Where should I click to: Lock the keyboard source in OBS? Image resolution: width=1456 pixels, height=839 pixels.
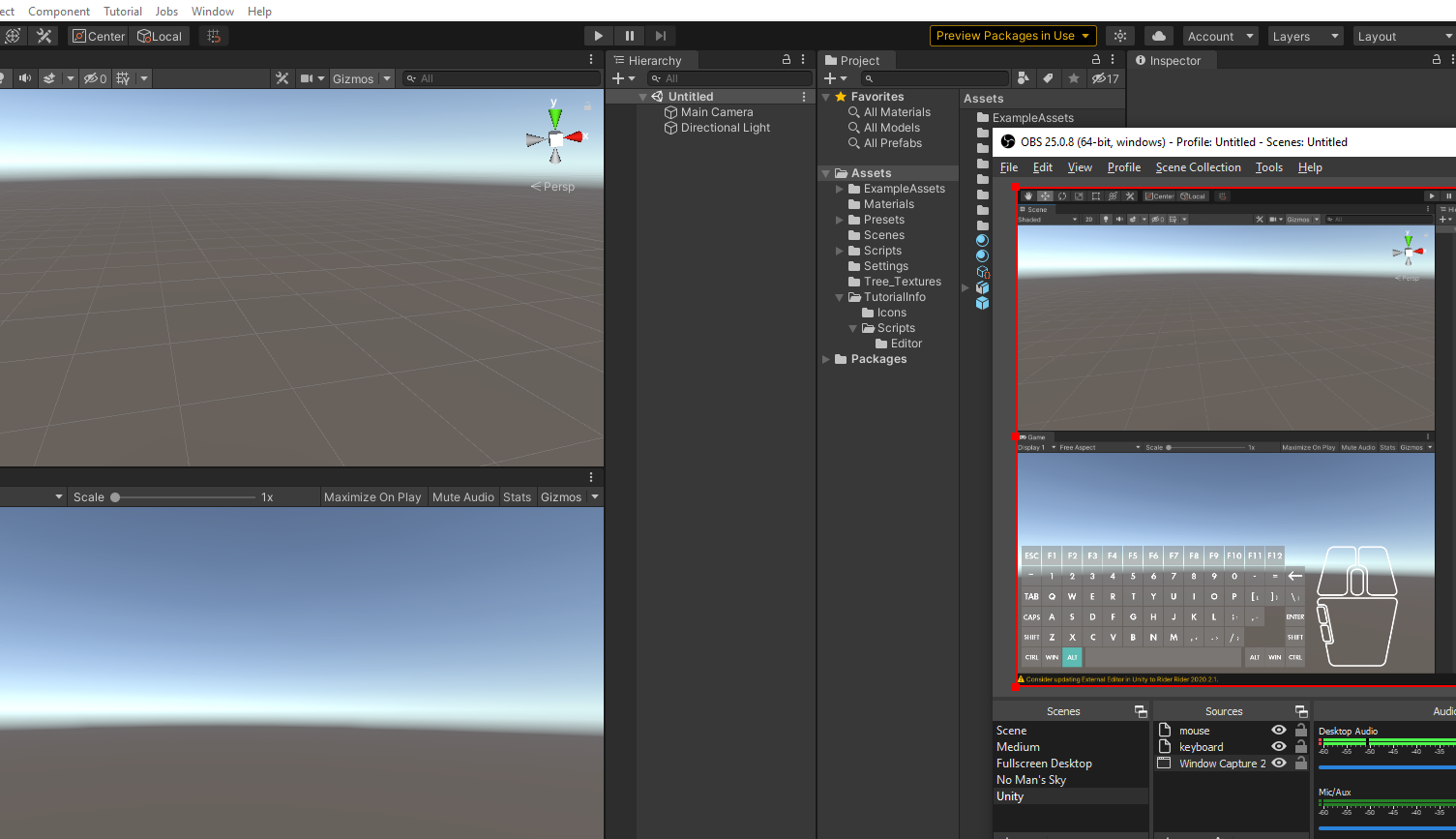click(1300, 746)
